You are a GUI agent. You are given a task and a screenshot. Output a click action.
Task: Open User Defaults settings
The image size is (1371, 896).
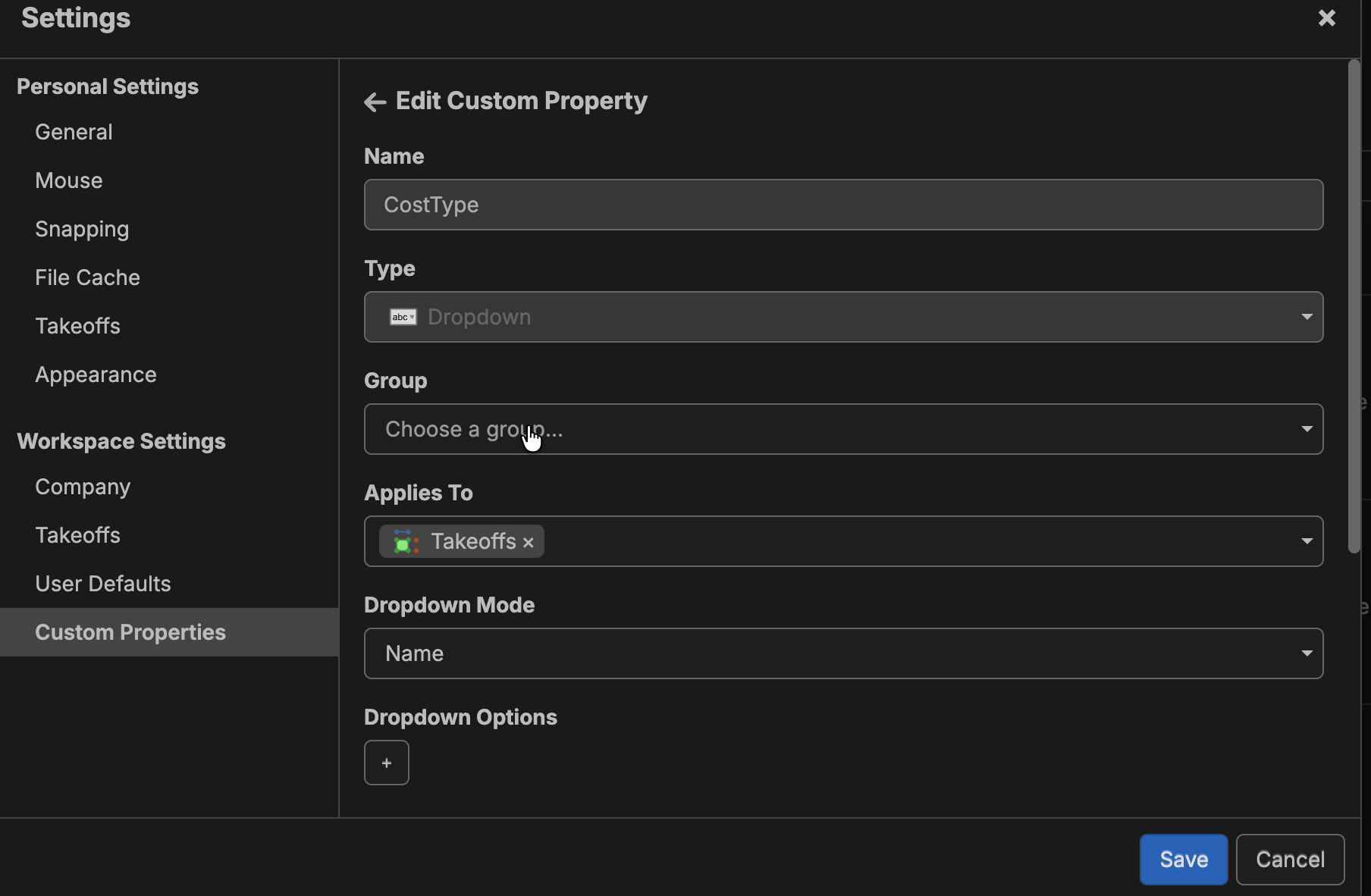[102, 584]
